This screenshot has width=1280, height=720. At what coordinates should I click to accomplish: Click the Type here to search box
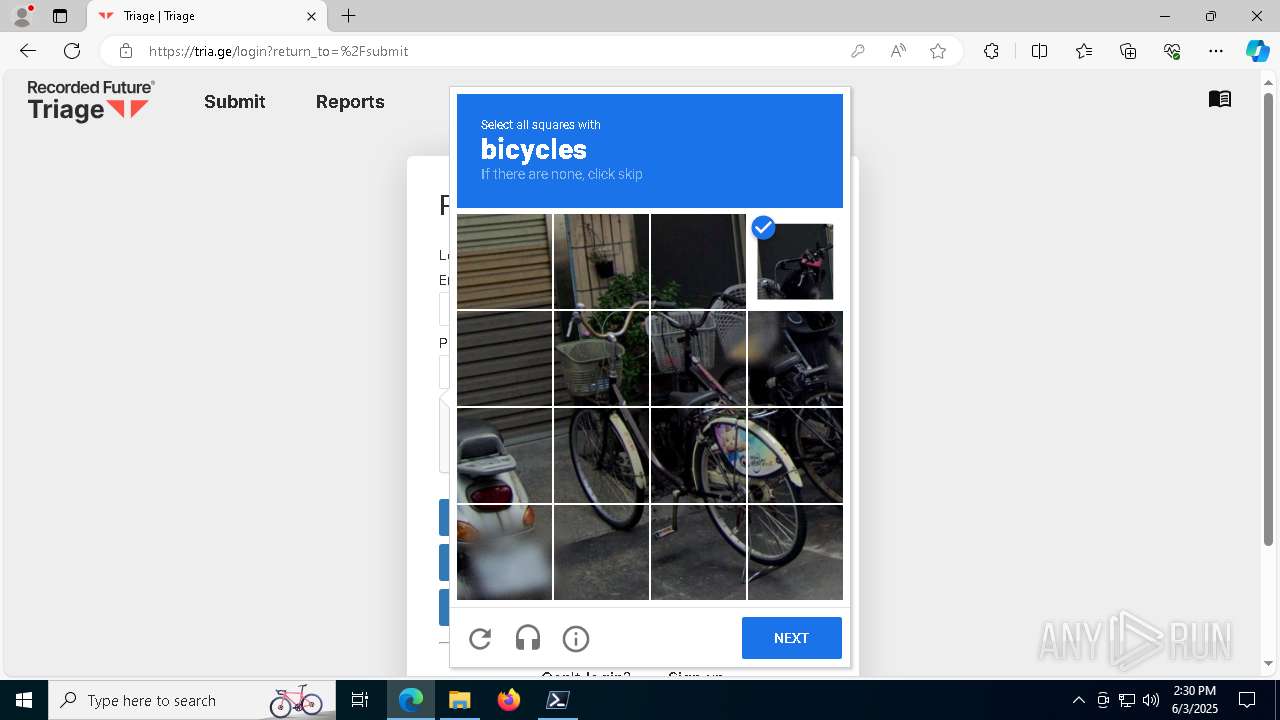coord(192,700)
